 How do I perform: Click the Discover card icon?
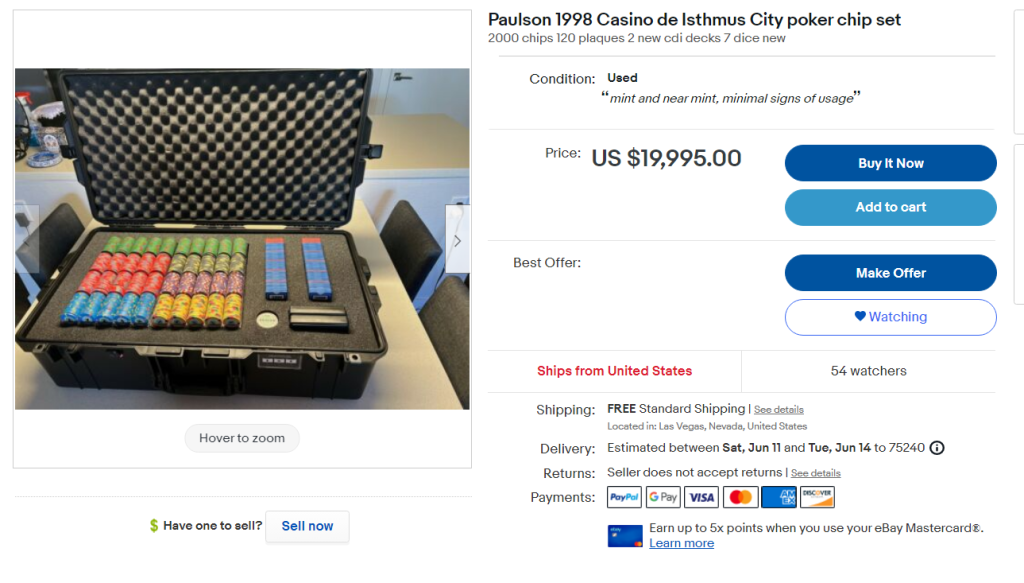coord(817,497)
